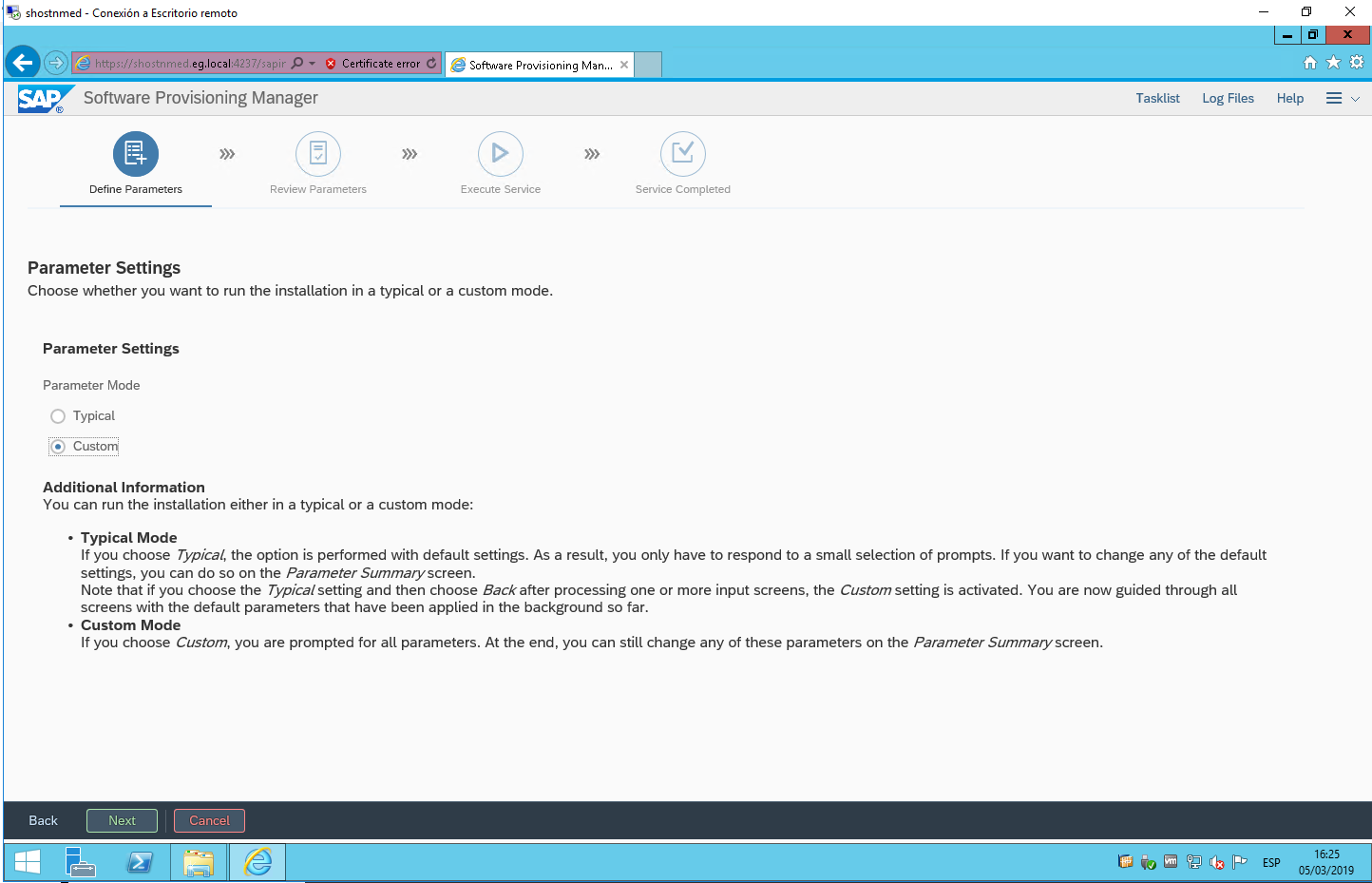
Task: Click the browser address bar URL
Action: pos(190,64)
